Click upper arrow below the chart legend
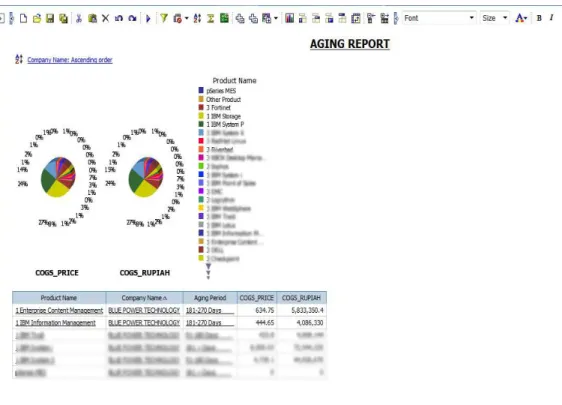This screenshot has height=405, width=562. tap(208, 267)
